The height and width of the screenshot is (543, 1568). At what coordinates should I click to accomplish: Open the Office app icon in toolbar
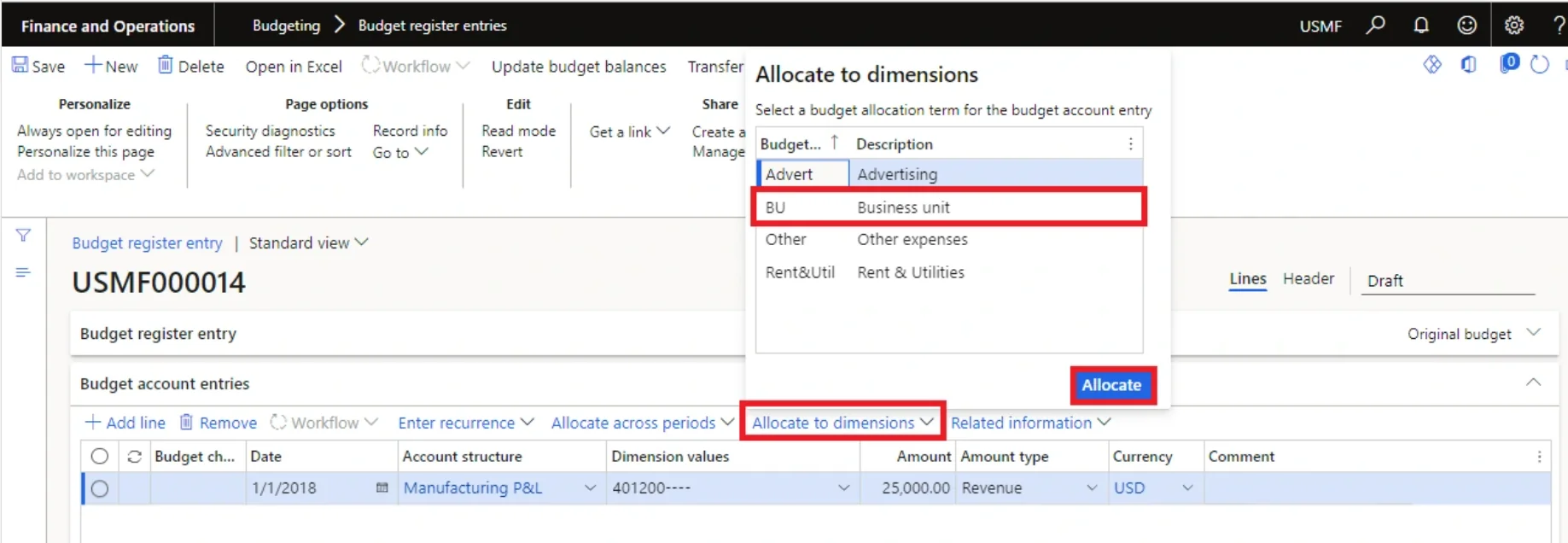point(1469,64)
